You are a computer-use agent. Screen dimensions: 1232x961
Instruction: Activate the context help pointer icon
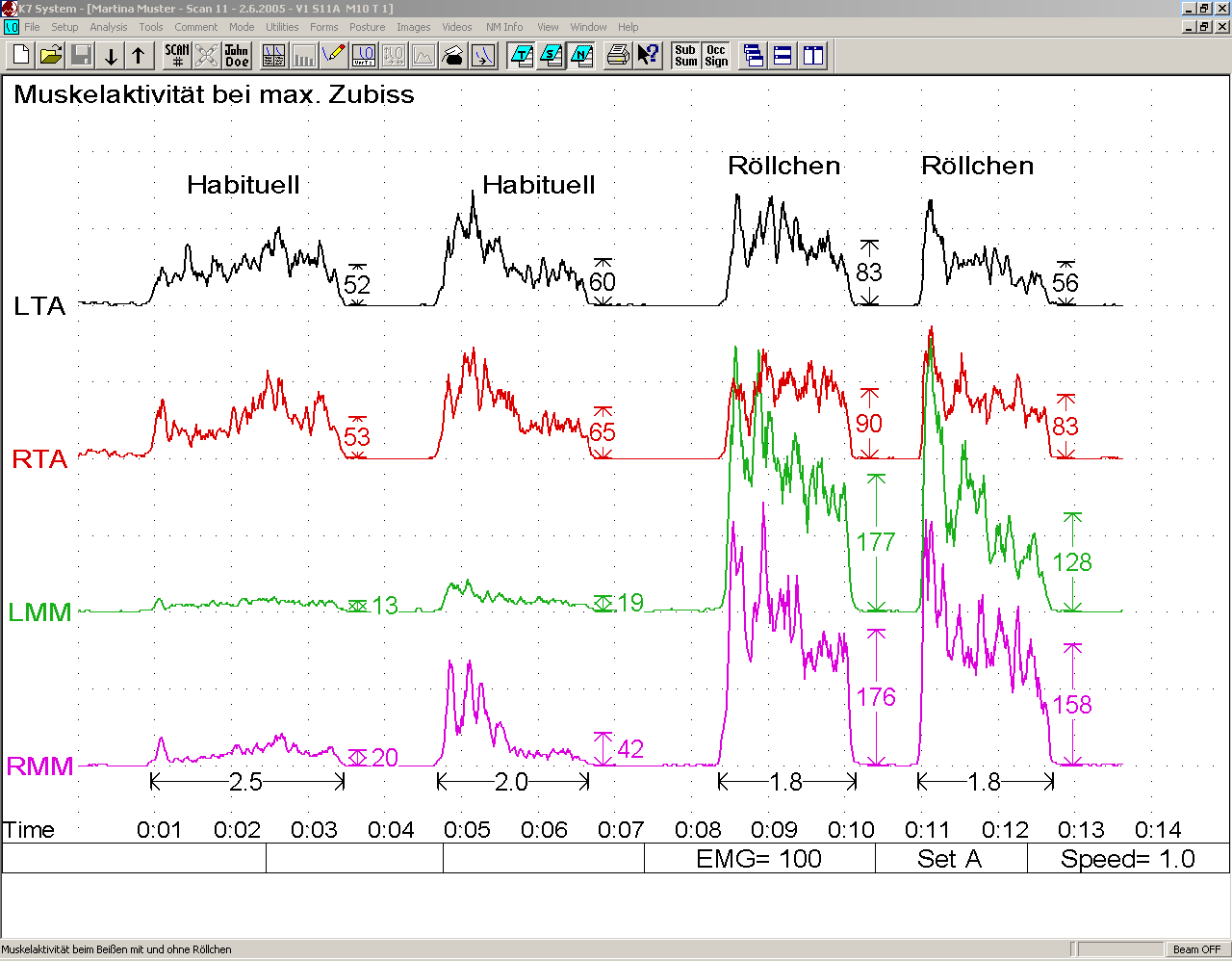coord(649,56)
